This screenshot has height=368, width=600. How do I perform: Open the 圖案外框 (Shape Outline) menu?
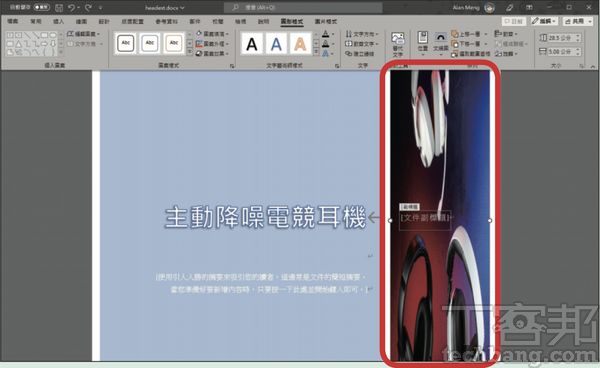[x=212, y=44]
